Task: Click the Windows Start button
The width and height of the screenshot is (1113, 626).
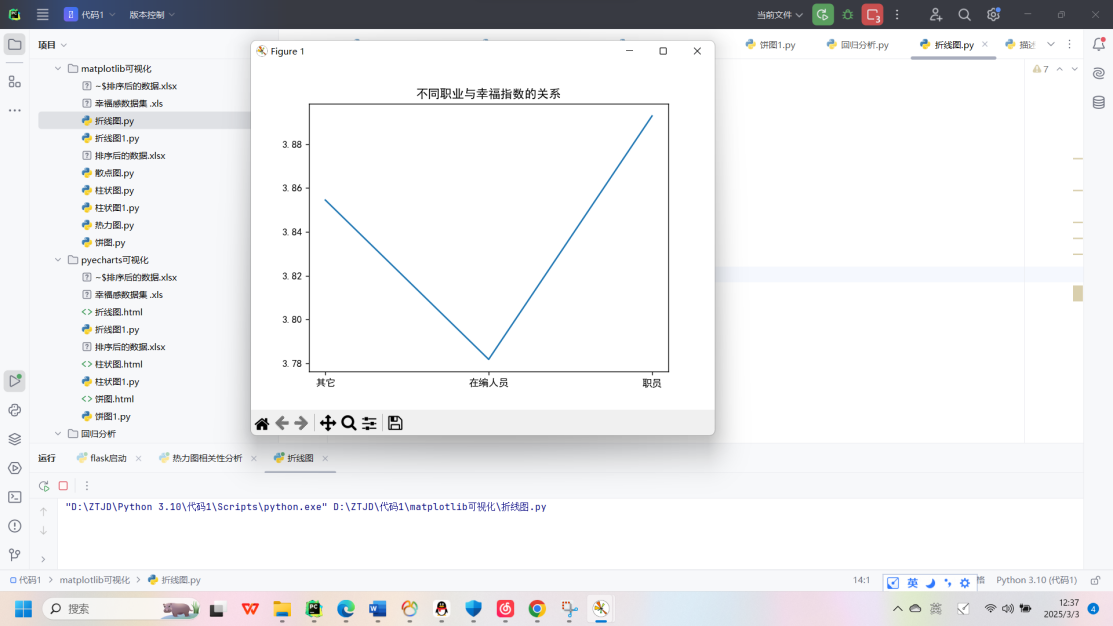Action: (23, 609)
